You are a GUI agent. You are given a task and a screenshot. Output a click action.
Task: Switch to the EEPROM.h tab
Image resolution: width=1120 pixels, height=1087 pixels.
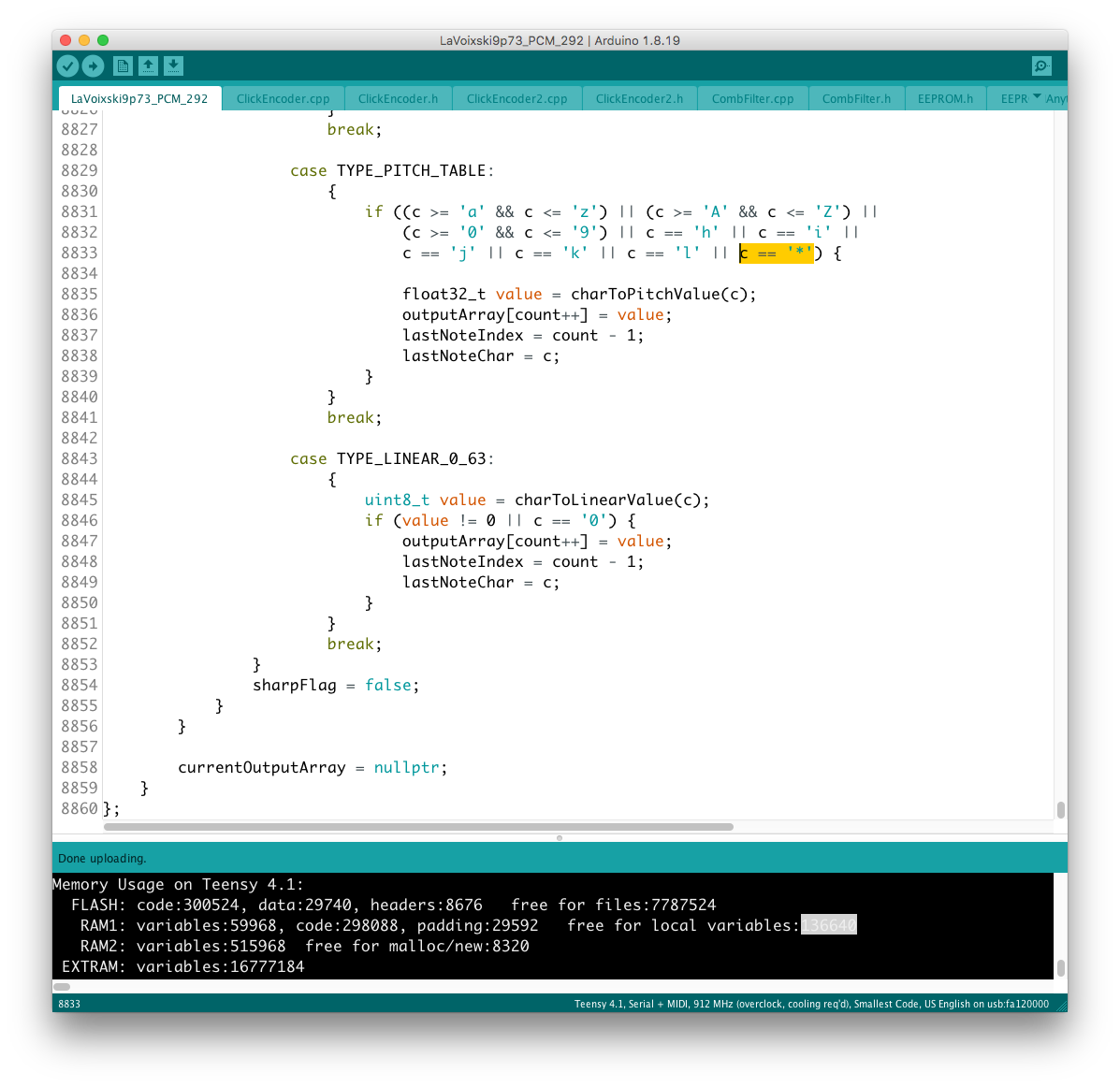[x=945, y=98]
